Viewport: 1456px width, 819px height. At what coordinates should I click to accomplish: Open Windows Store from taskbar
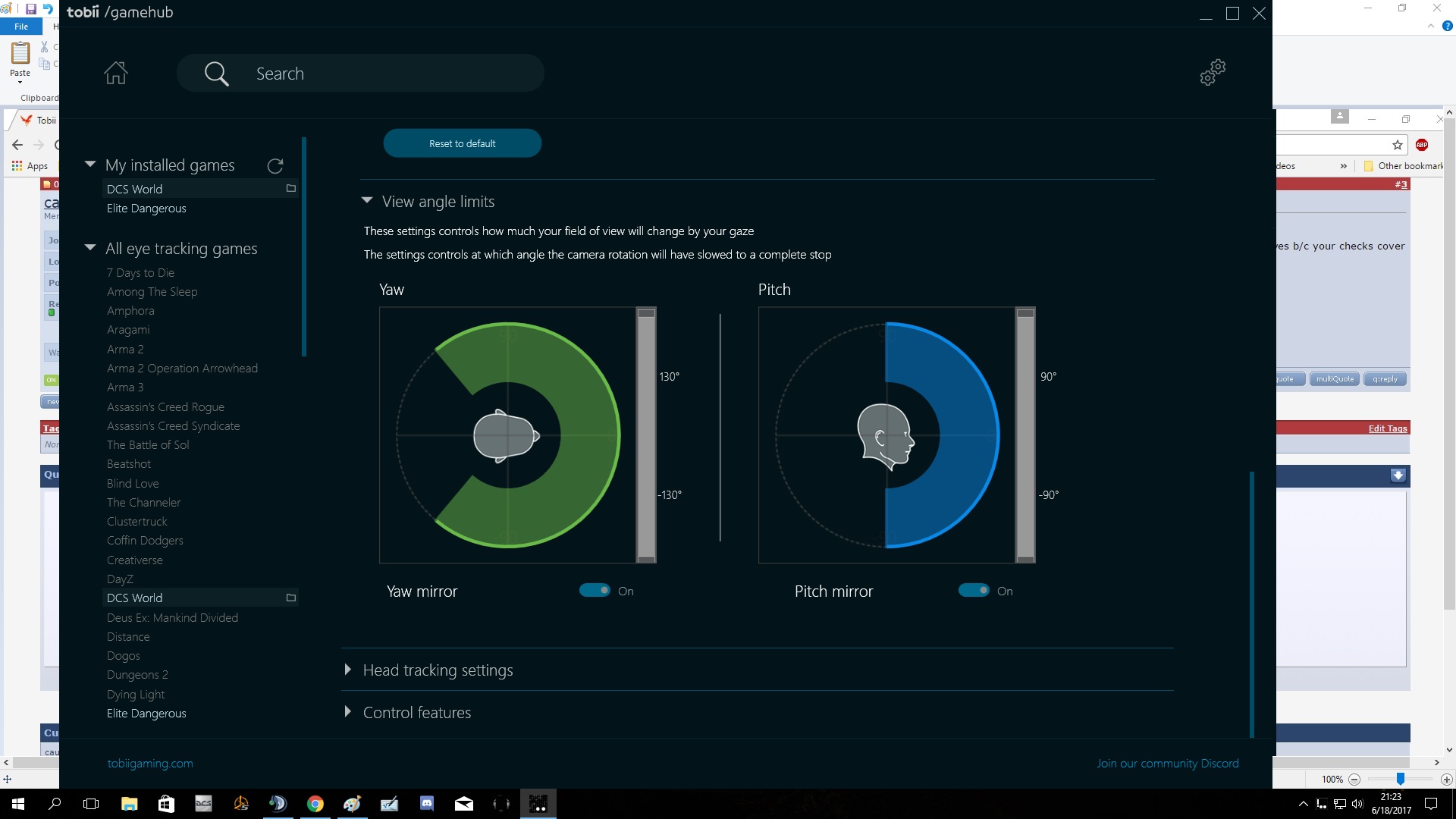tap(166, 804)
